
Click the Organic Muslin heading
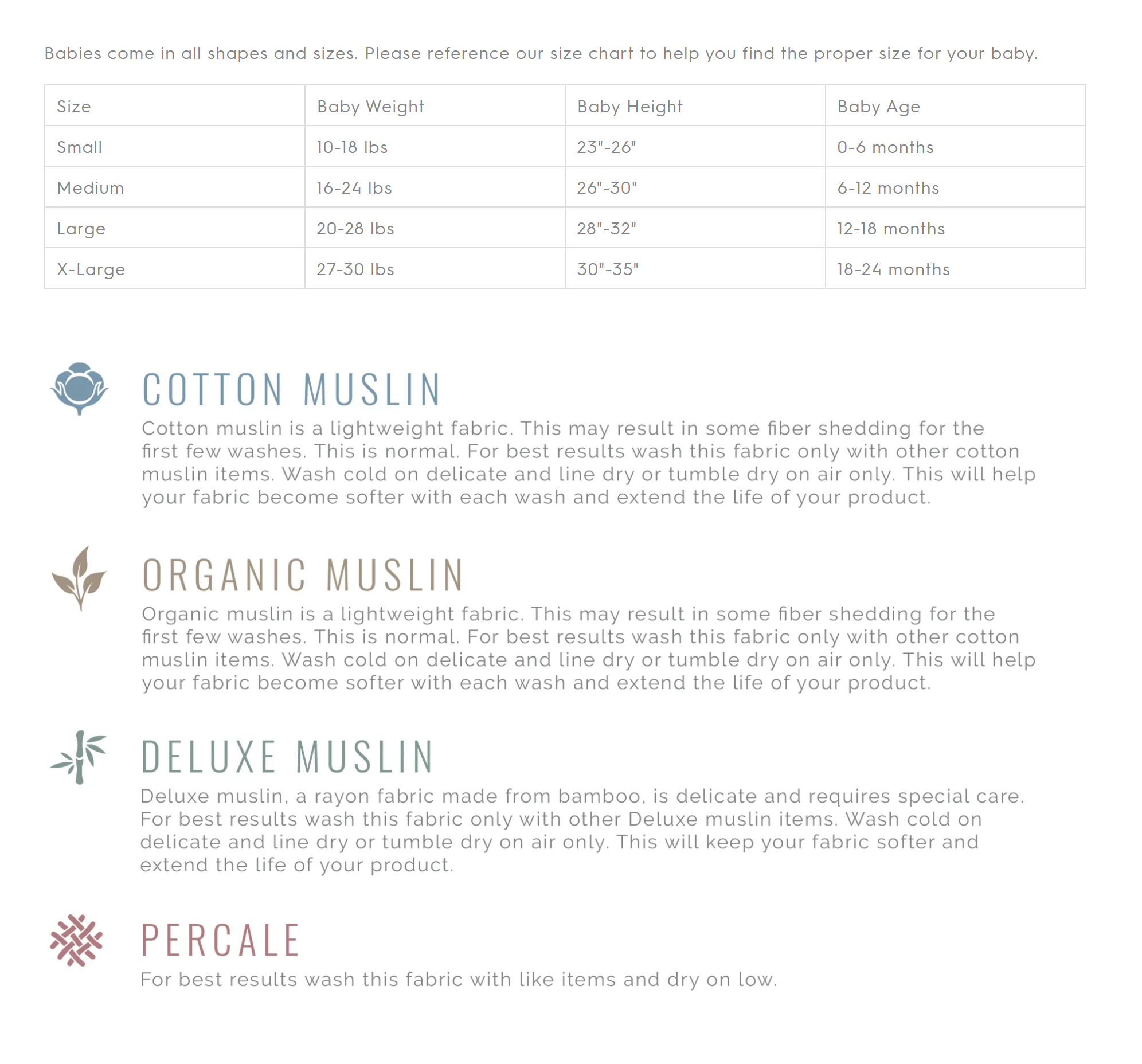coord(303,575)
